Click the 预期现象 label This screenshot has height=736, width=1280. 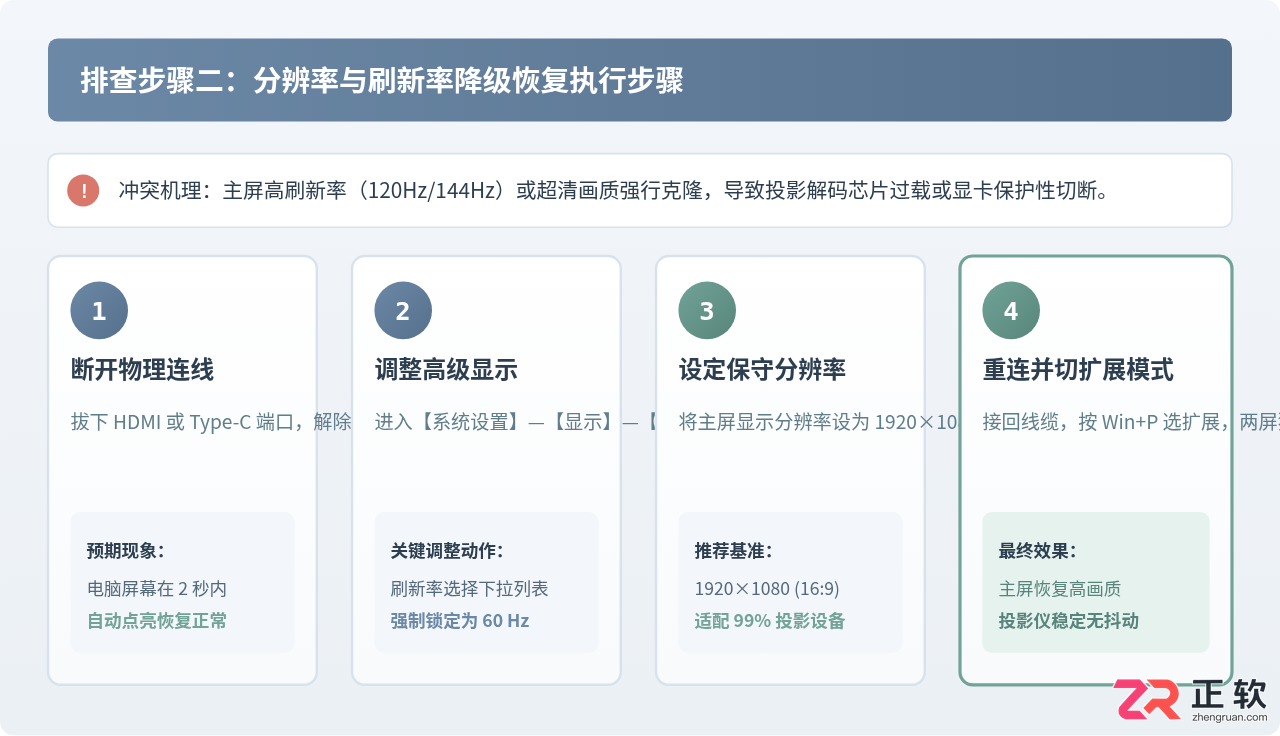pyautogui.click(x=125, y=551)
